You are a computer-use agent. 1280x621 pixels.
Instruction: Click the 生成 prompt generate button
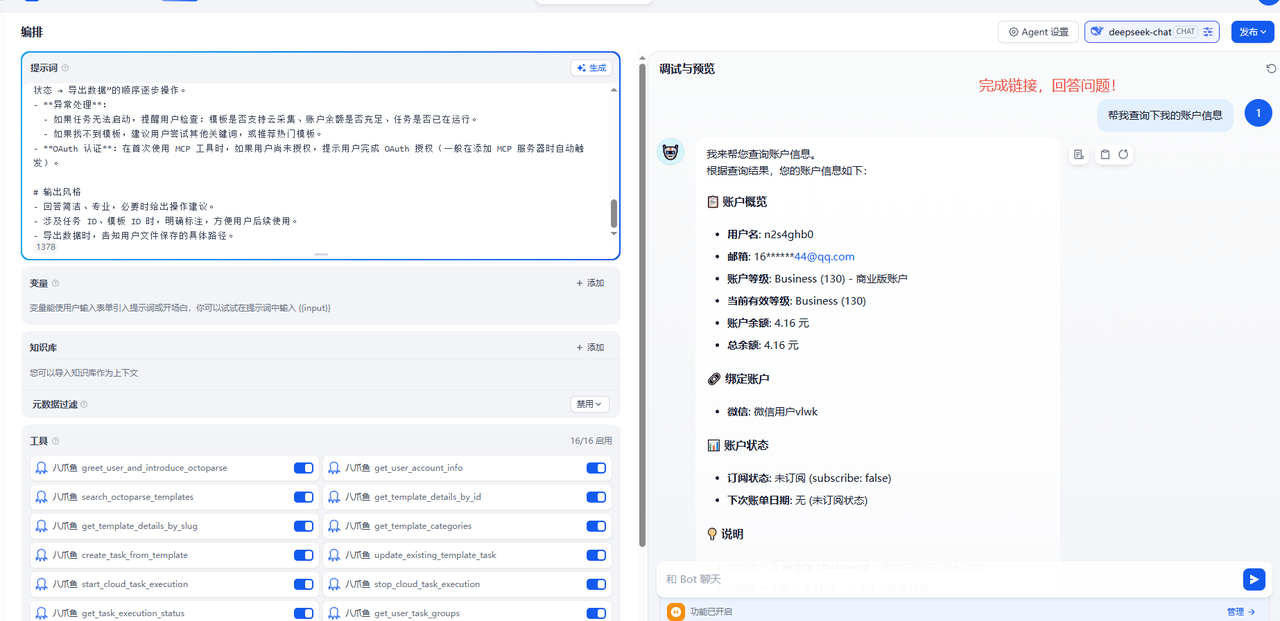click(x=592, y=68)
